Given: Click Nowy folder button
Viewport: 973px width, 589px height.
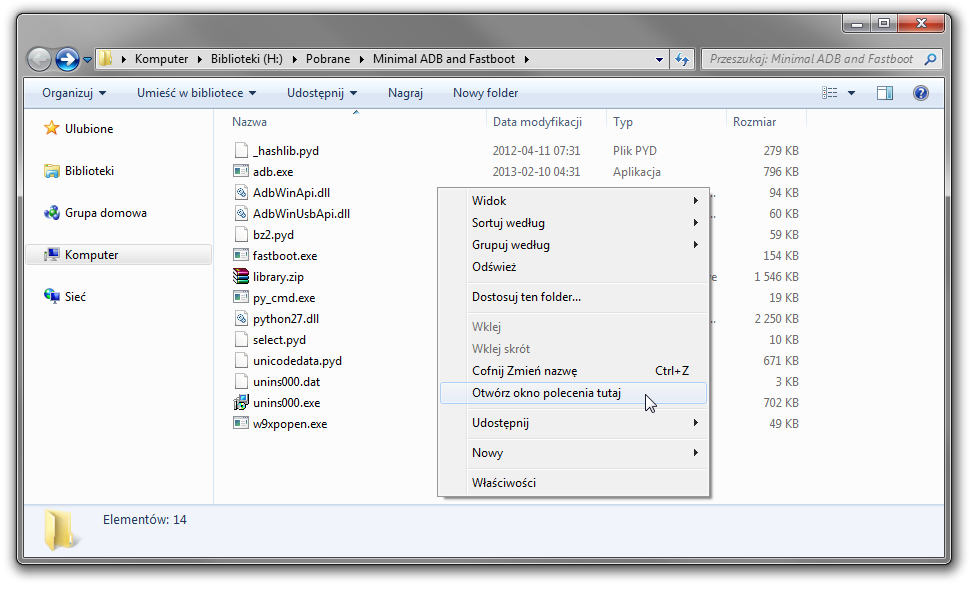Looking at the screenshot, I should (485, 93).
